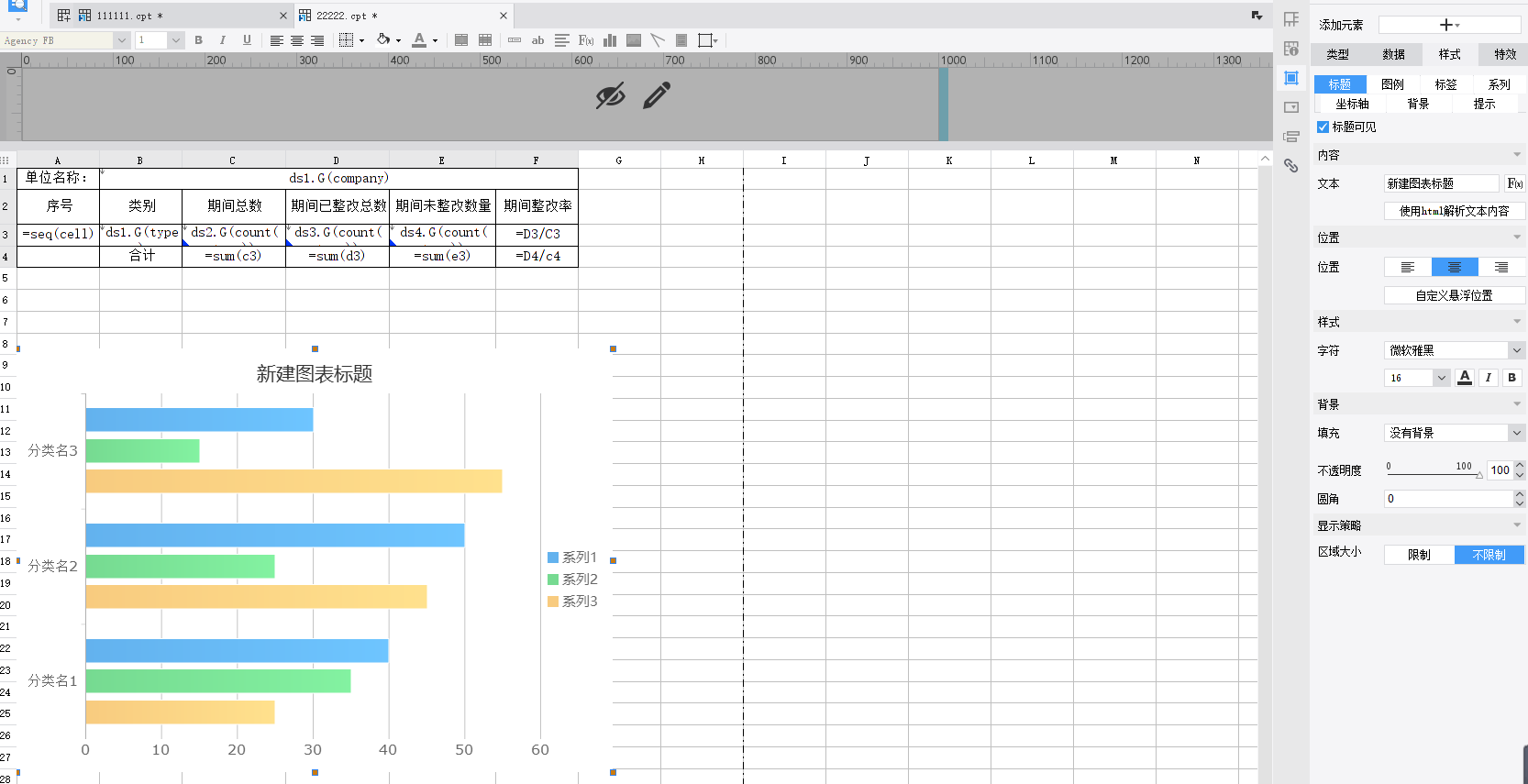Switch to 特效 tab
Image resolution: width=1528 pixels, height=784 pixels.
(1505, 54)
